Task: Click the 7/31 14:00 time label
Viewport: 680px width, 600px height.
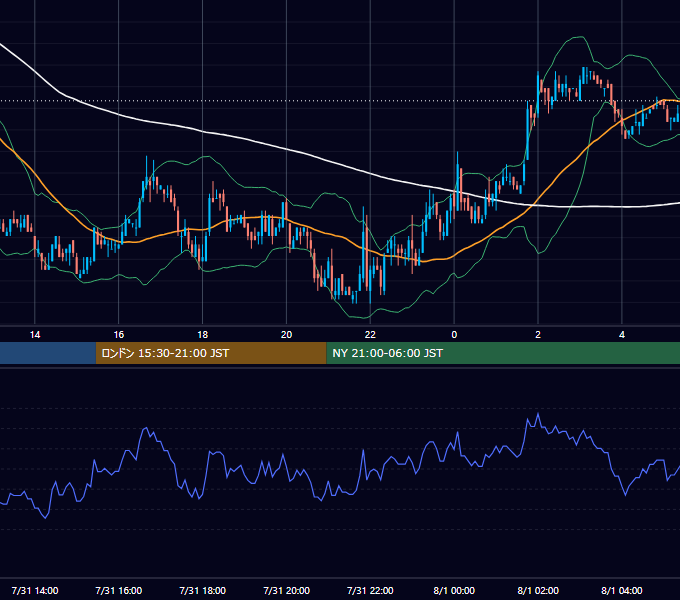Action: pyautogui.click(x=35, y=590)
